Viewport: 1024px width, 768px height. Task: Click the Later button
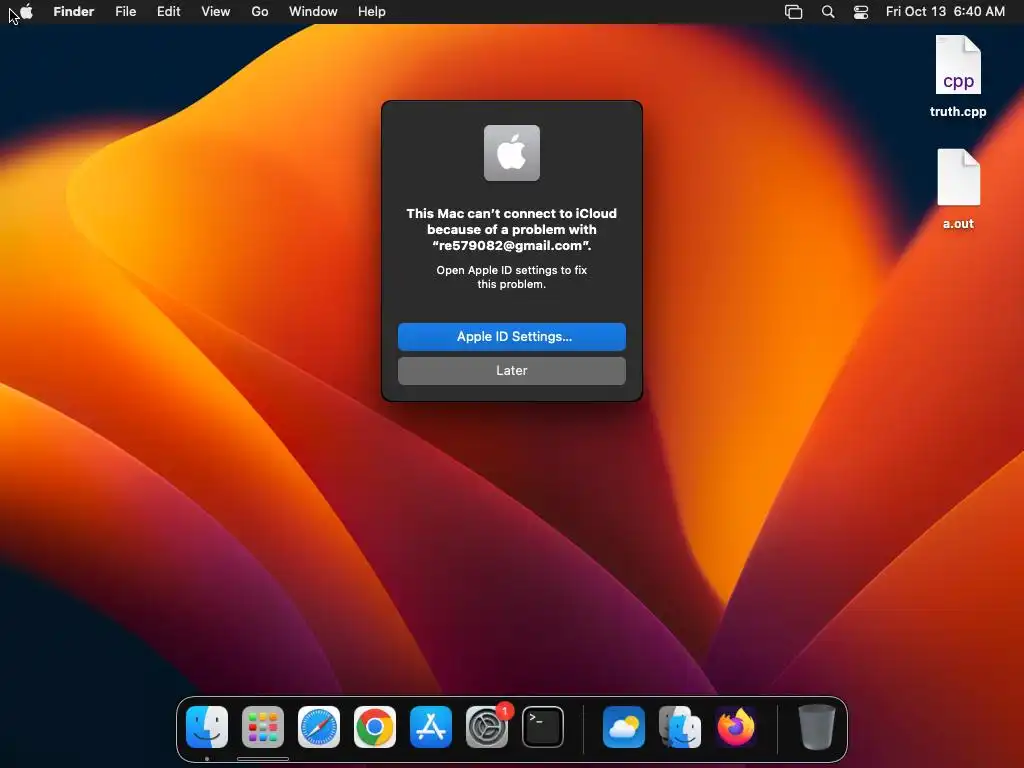pos(512,370)
